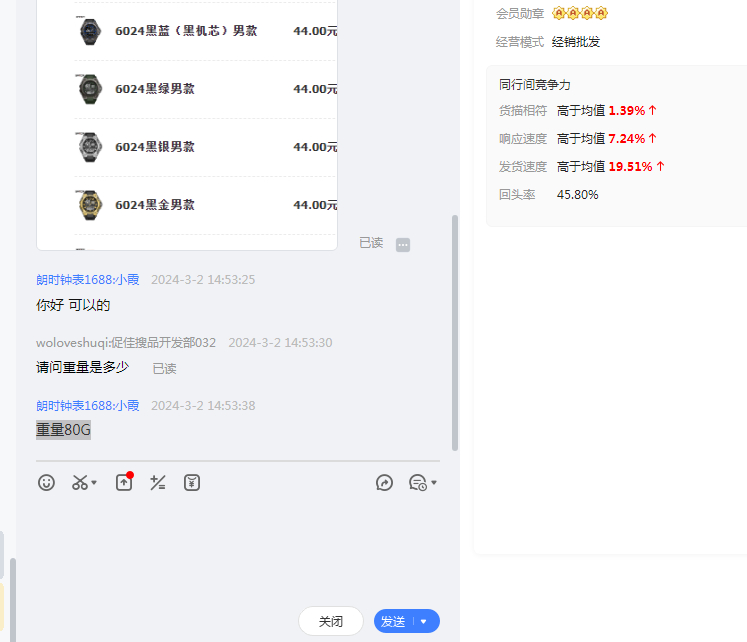Click the 6024黑金男款 watch thumbnail
This screenshot has height=642, width=747.
90,205
